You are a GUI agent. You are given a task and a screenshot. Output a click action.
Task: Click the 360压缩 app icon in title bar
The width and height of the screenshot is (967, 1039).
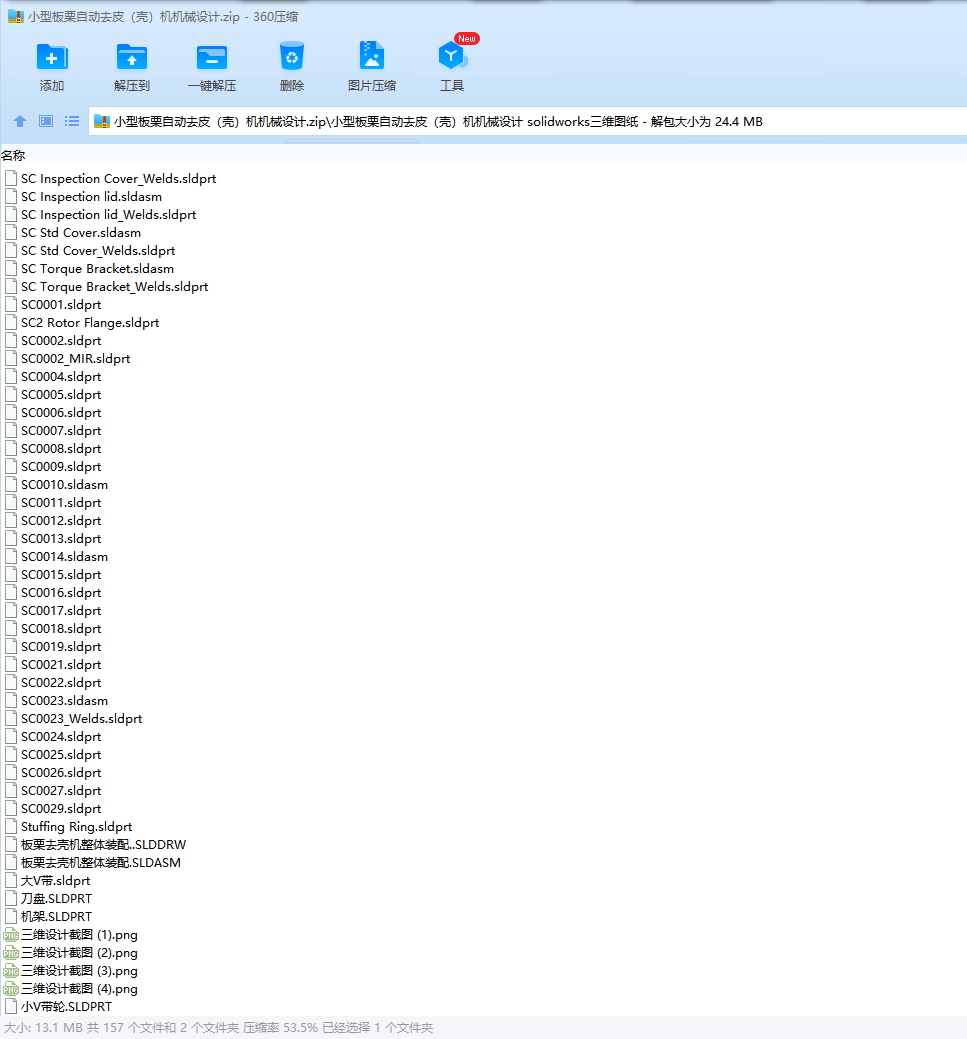point(15,17)
